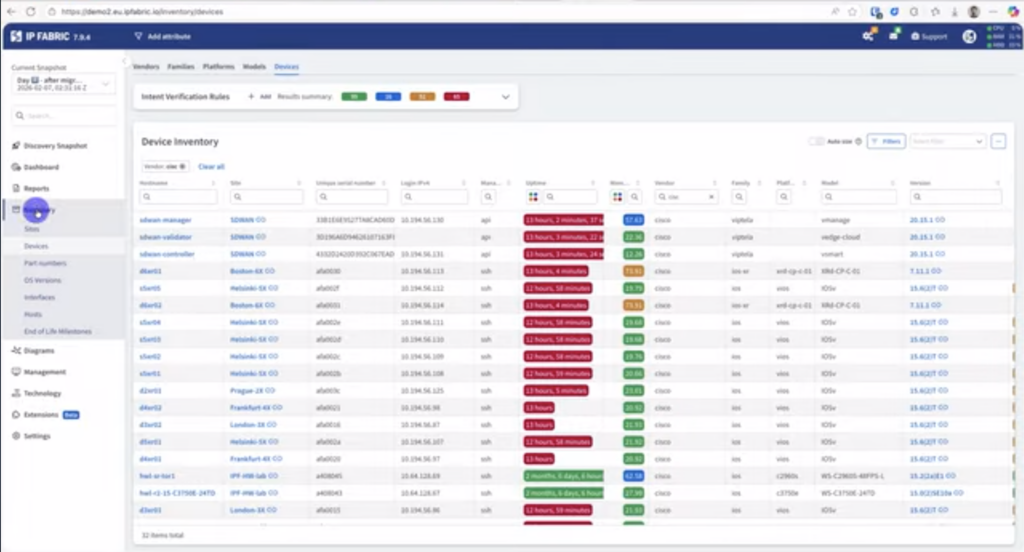Open the Select filter dropdown
The width and height of the screenshot is (1024, 552).
(x=947, y=141)
